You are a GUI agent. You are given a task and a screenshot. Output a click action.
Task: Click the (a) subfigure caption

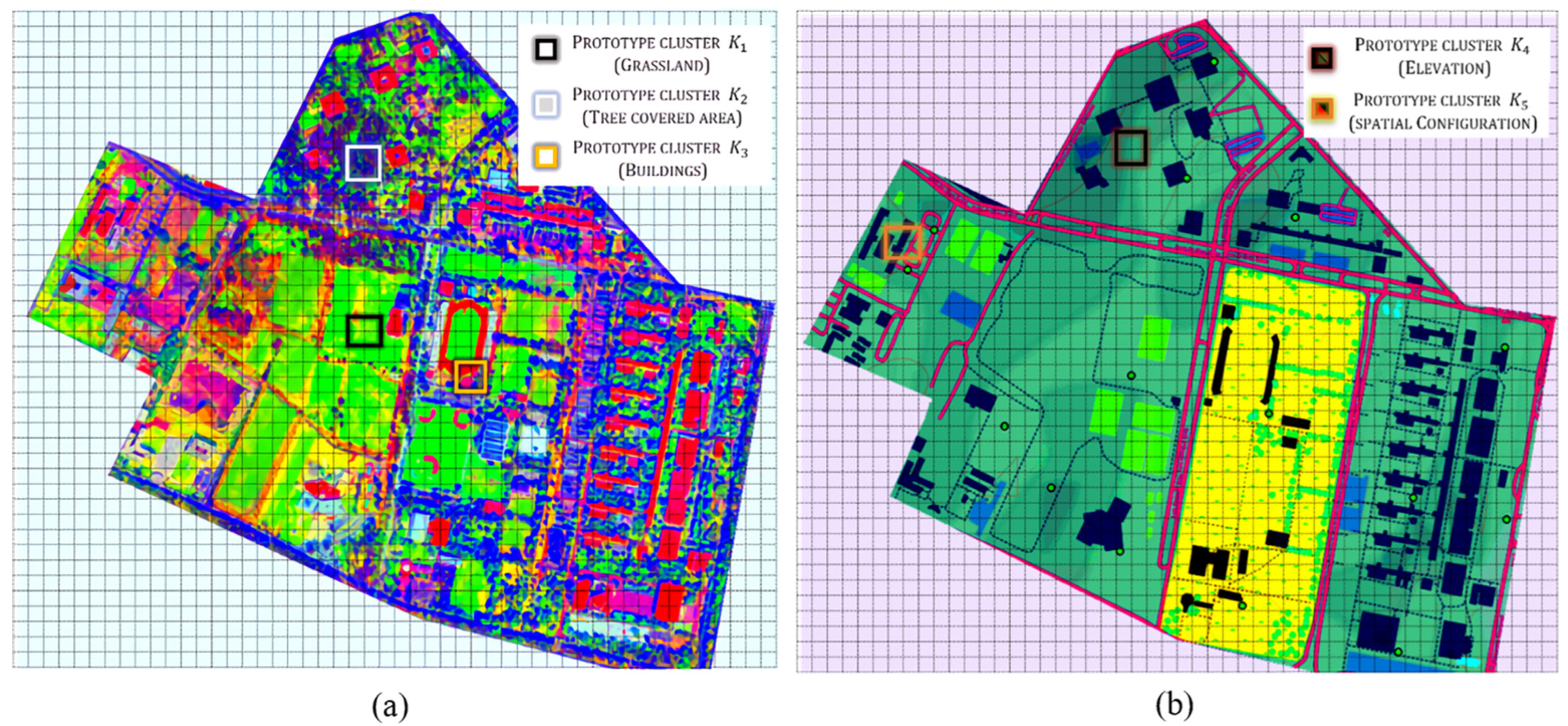pos(390,705)
